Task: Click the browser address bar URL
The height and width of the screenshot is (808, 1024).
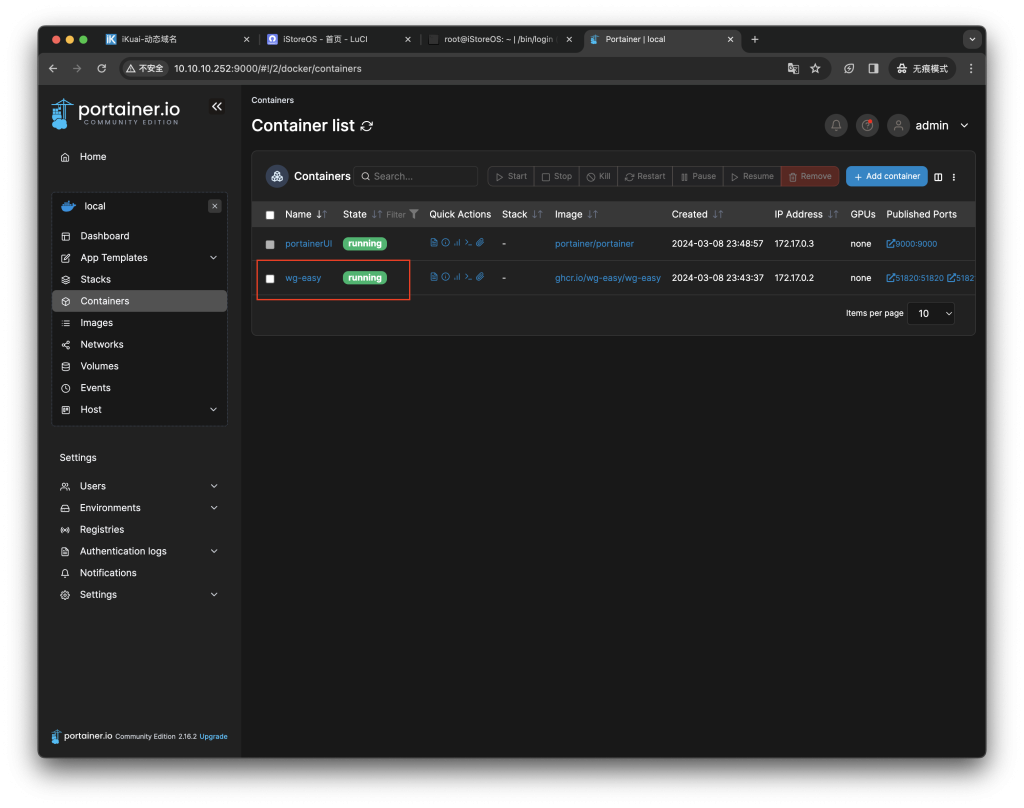Action: (x=268, y=69)
